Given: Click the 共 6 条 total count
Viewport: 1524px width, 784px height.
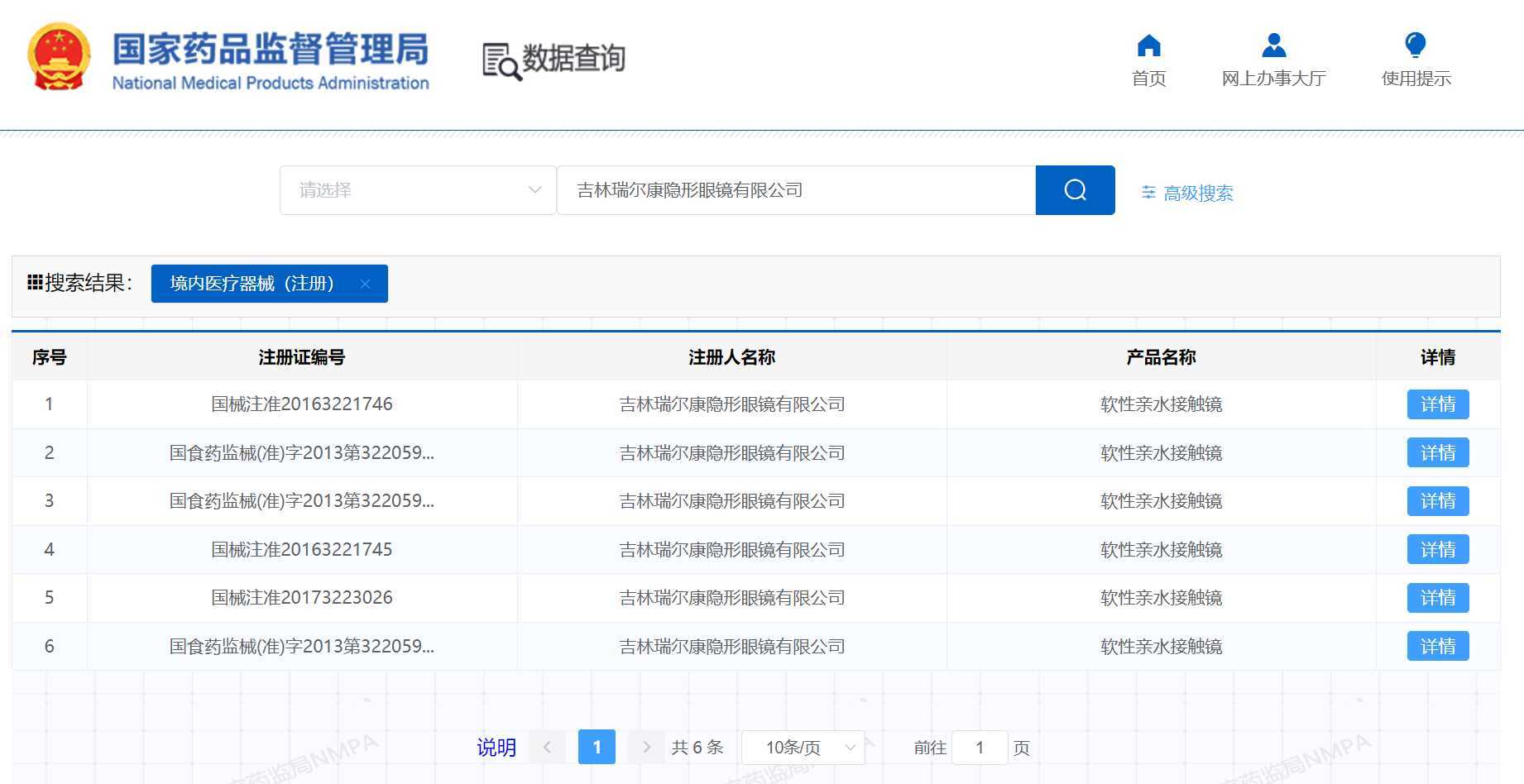Looking at the screenshot, I should pyautogui.click(x=697, y=748).
